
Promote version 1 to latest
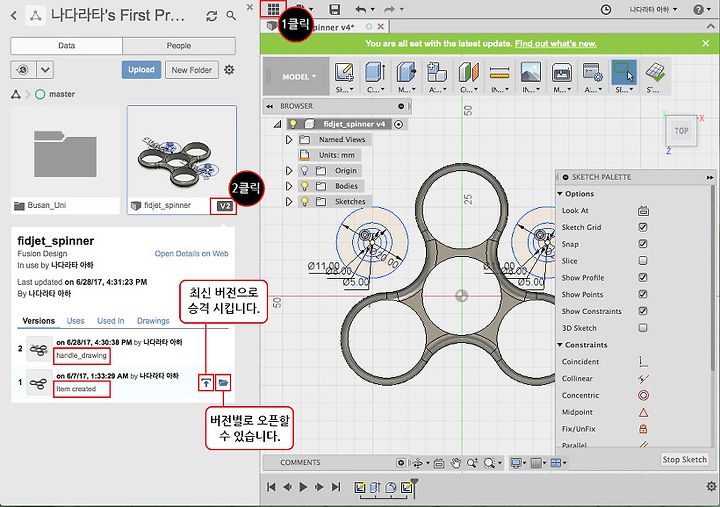tap(206, 383)
